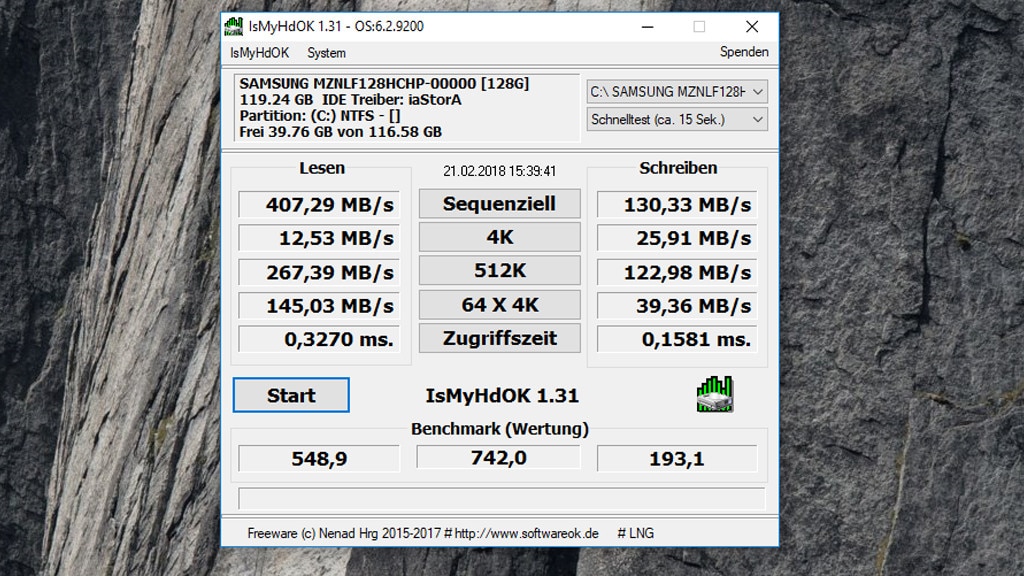Select the 25,91 MB/s 4K write value

(677, 238)
